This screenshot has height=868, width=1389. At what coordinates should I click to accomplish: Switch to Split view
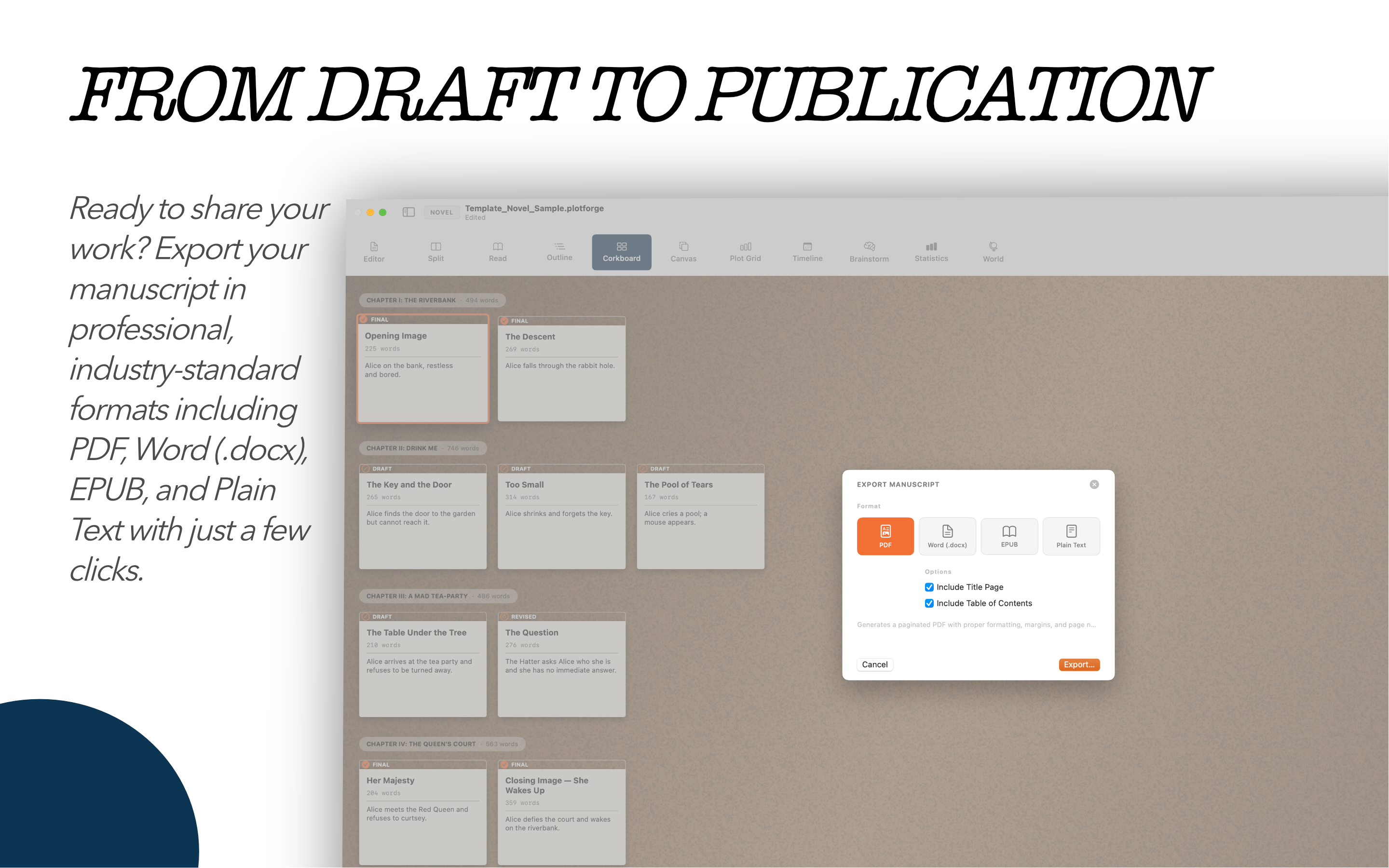(x=436, y=252)
